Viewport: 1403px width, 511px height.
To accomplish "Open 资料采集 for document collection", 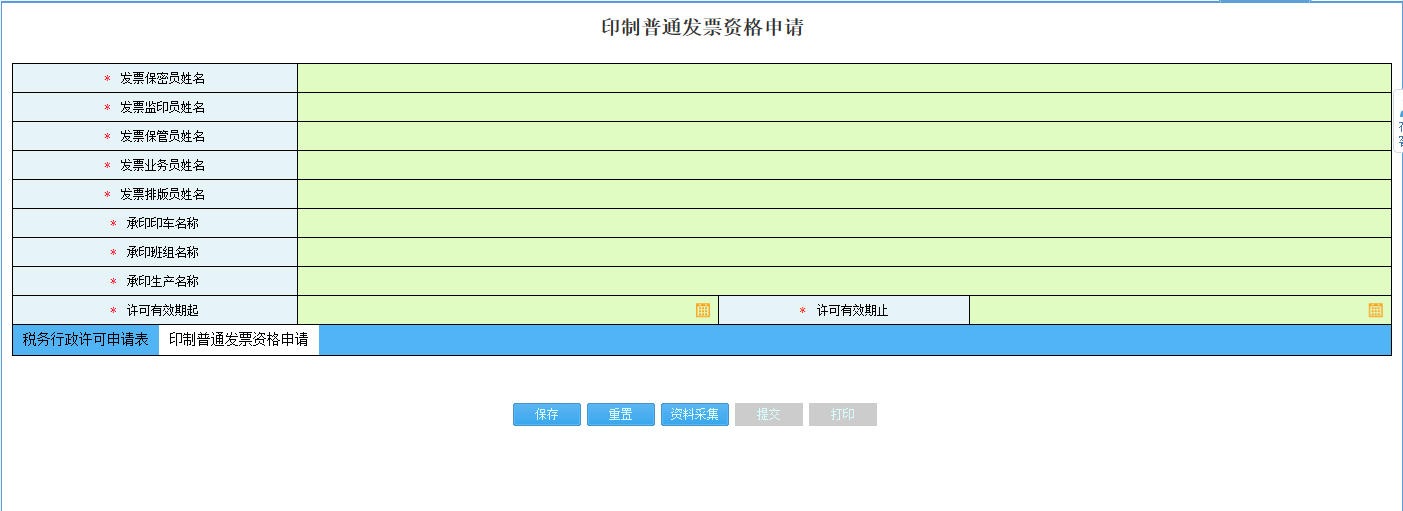I will (694, 415).
